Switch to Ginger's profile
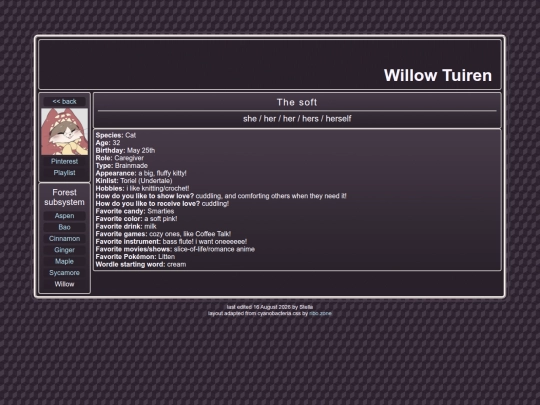This screenshot has width=540, height=405. 64,250
